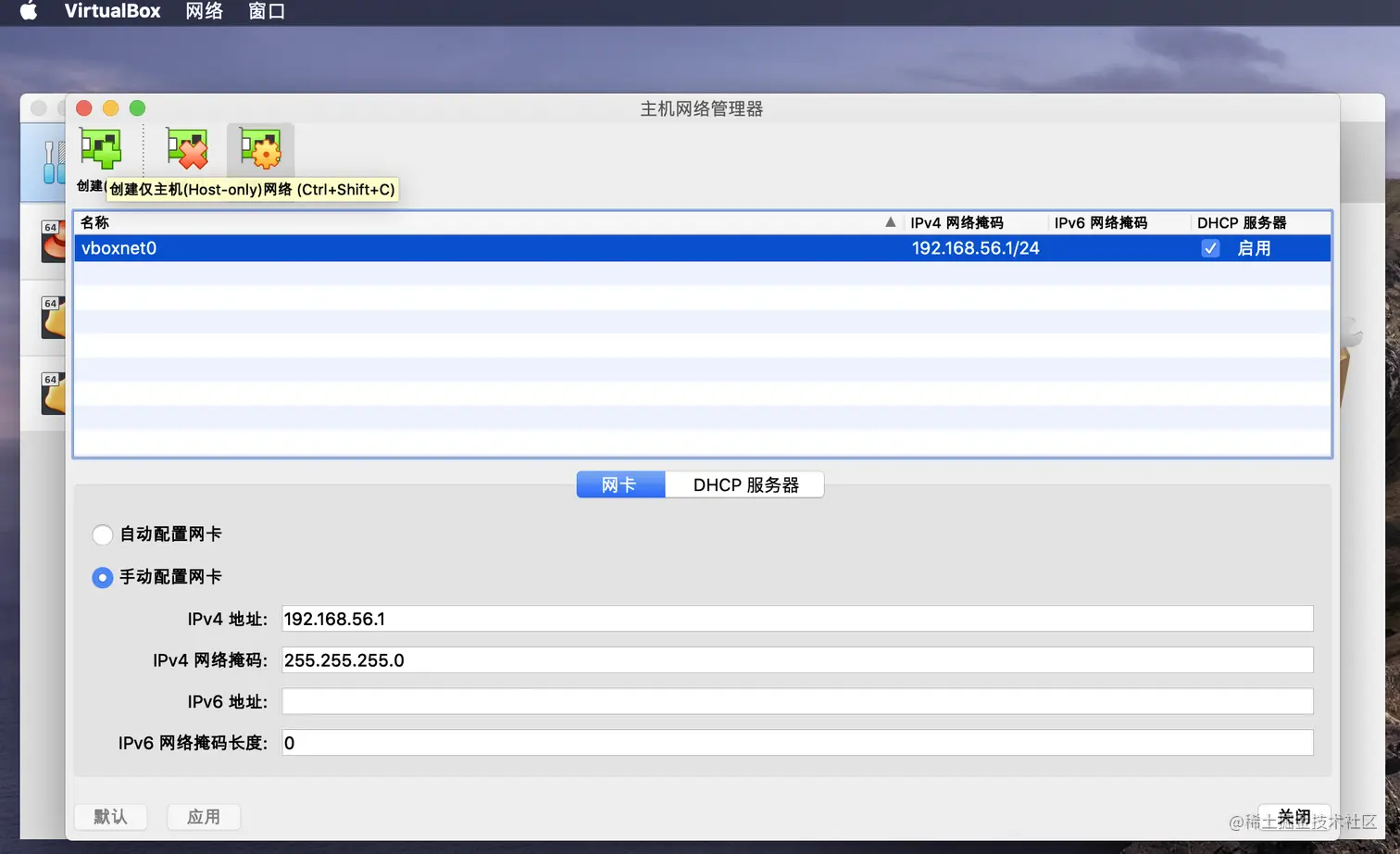Focus the IPv4 网络掩码 input field
Screen dimensions: 1400x854
coord(797,660)
